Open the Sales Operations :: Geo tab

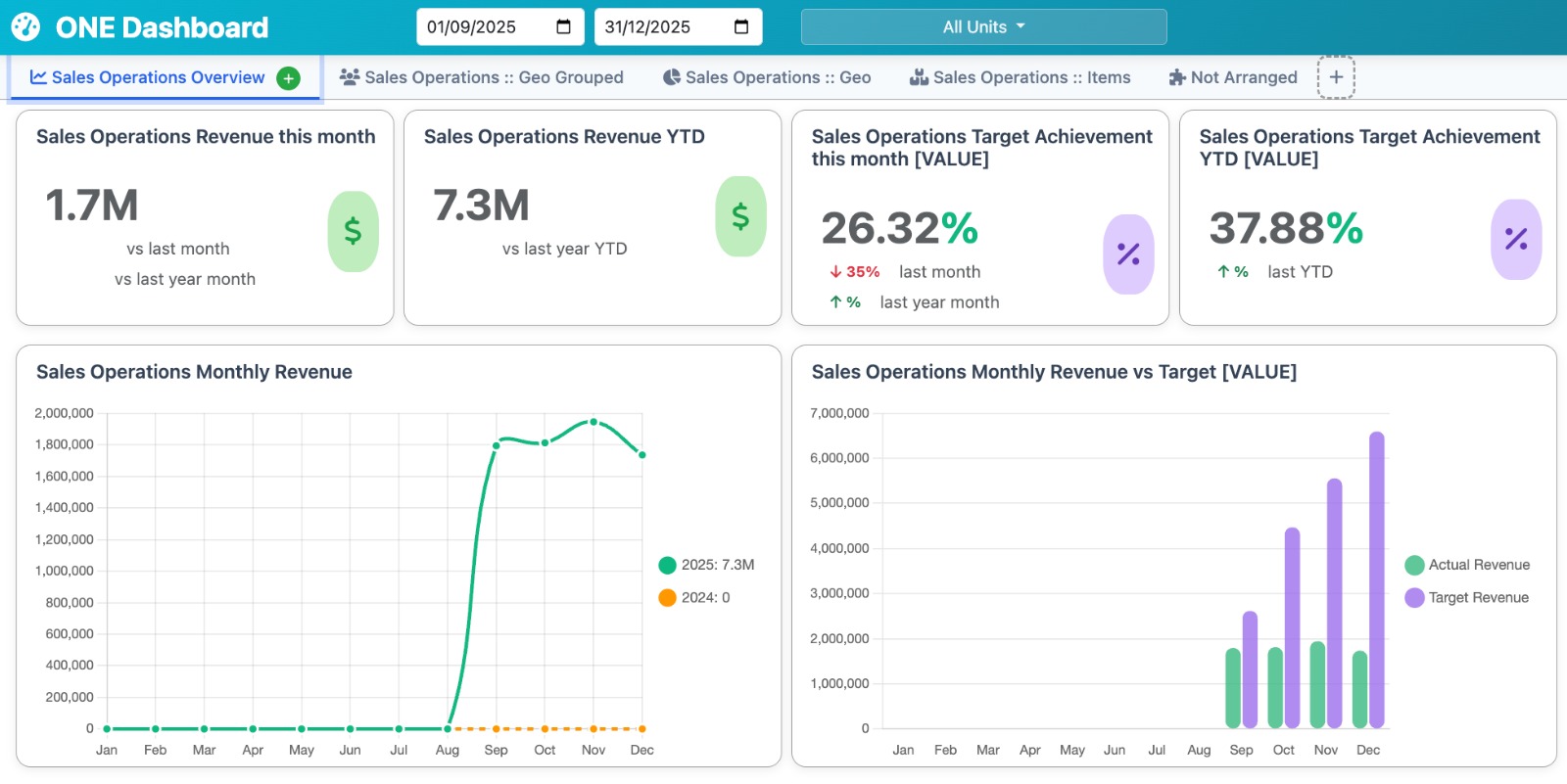click(x=767, y=77)
